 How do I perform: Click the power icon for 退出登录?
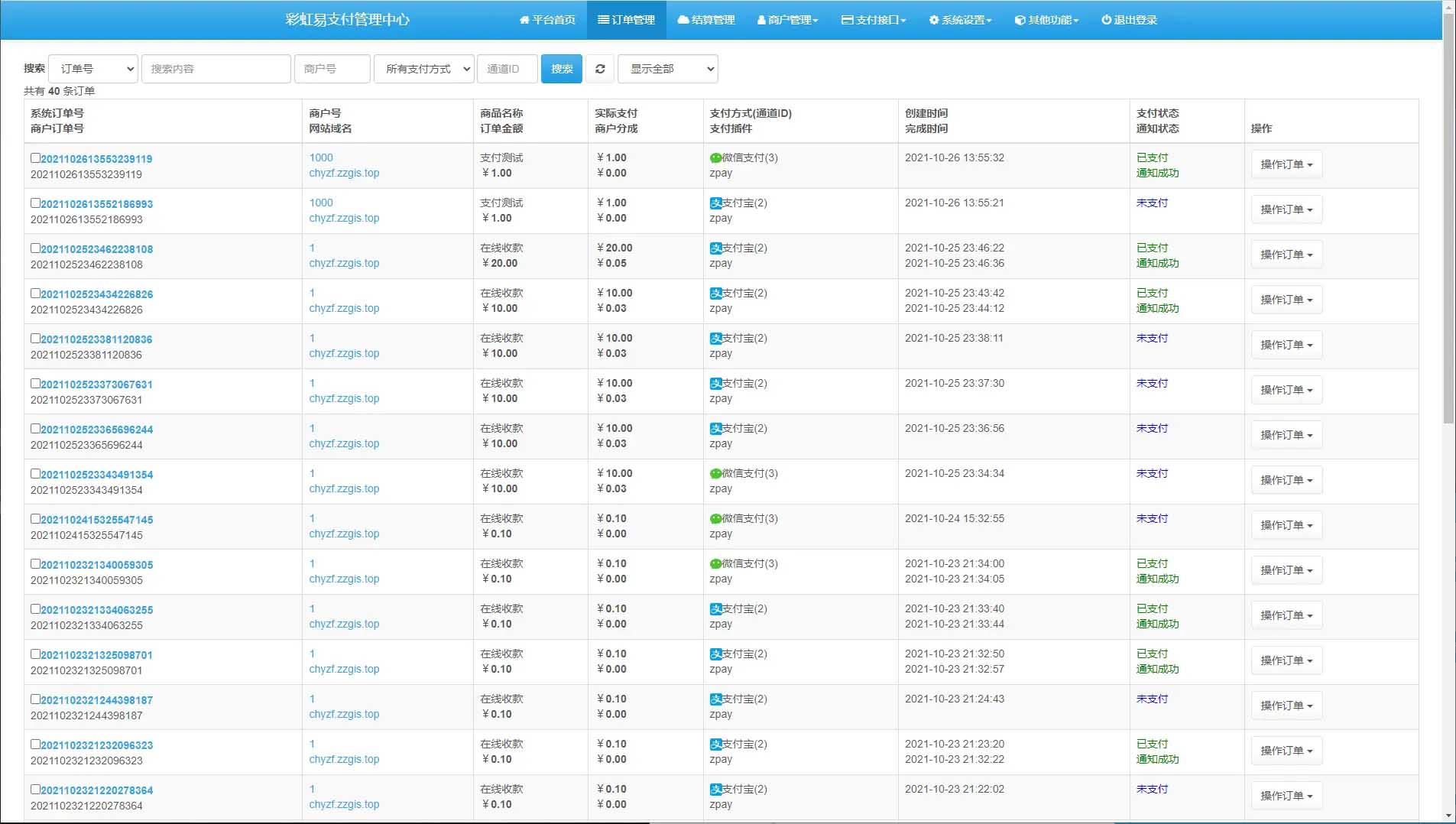1106,20
